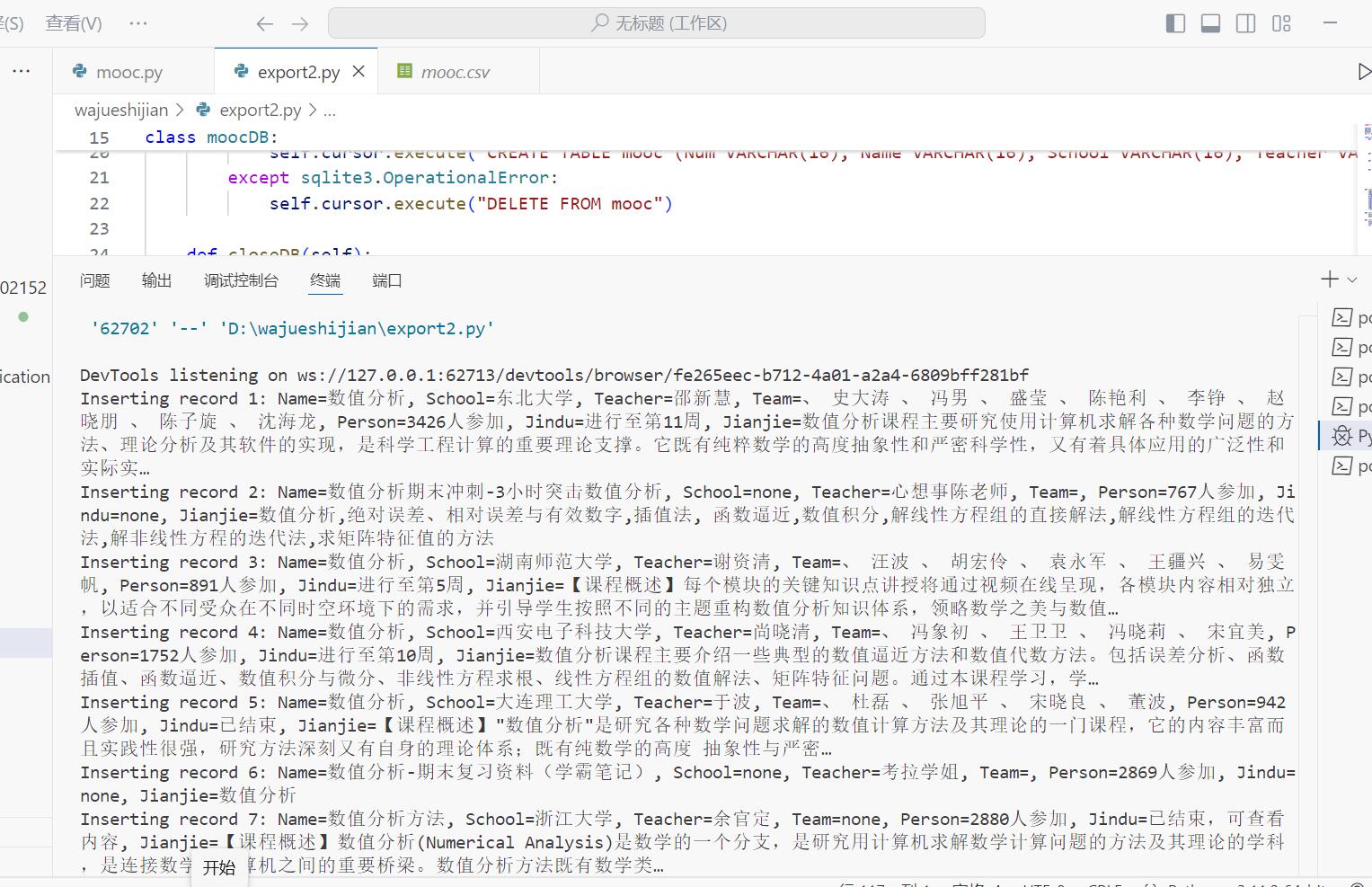The height and width of the screenshot is (887, 1372).
Task: Open the D:\wajueshijian\export2.py terminal path link
Action: pyautogui.click(x=357, y=328)
